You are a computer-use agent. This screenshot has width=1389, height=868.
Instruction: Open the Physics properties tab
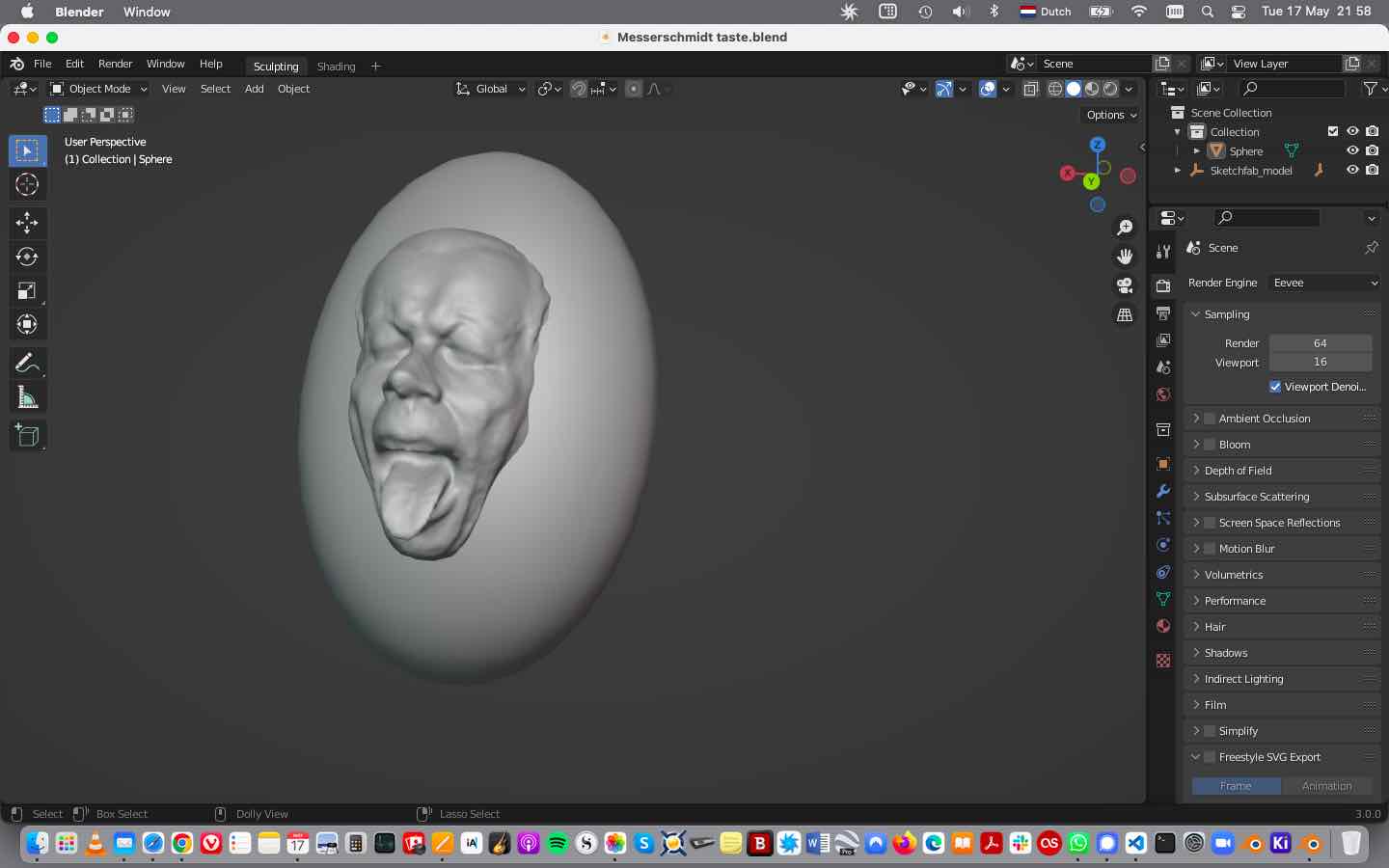pyautogui.click(x=1163, y=545)
